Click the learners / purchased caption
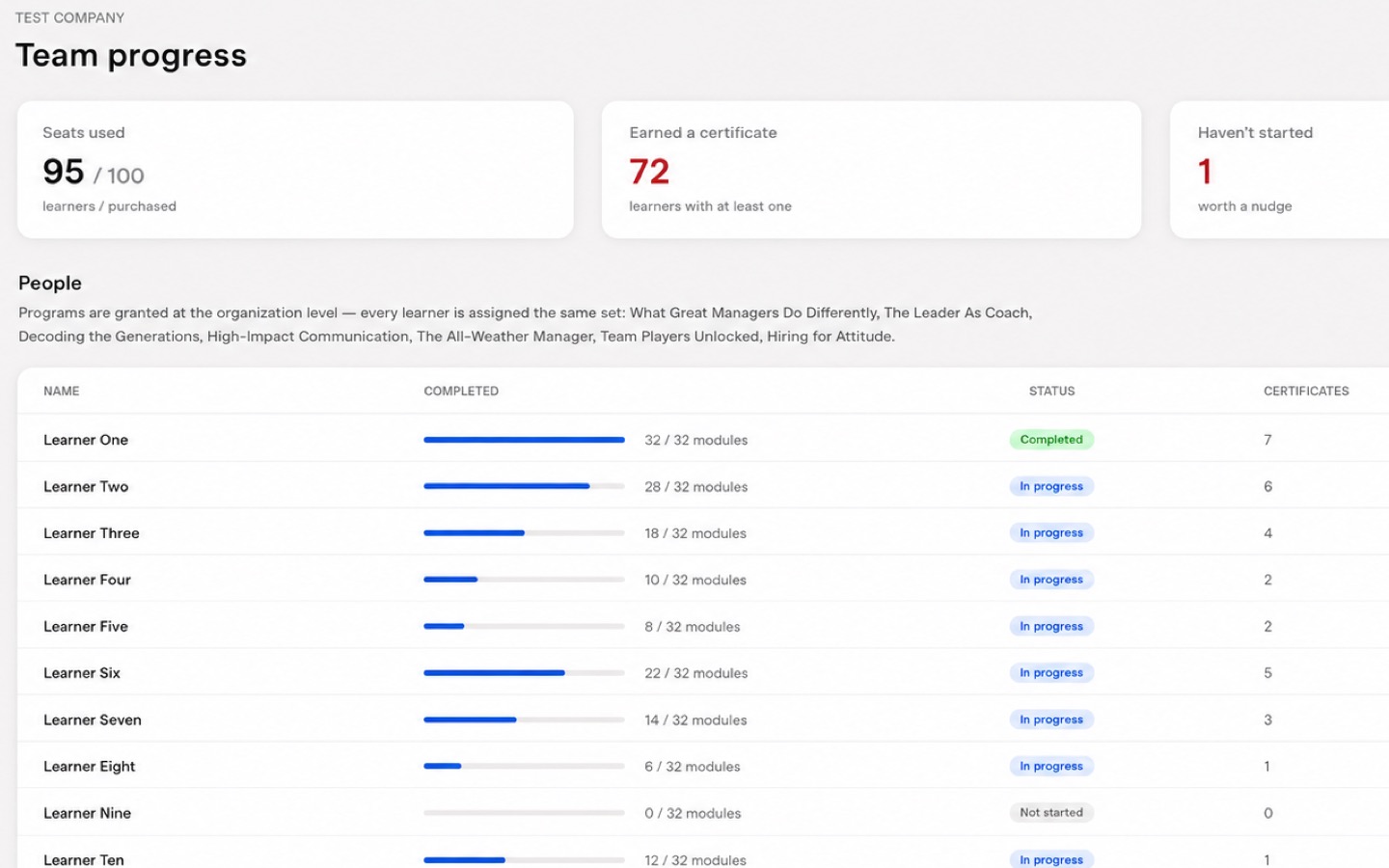The width and height of the screenshot is (1389, 868). [x=109, y=206]
